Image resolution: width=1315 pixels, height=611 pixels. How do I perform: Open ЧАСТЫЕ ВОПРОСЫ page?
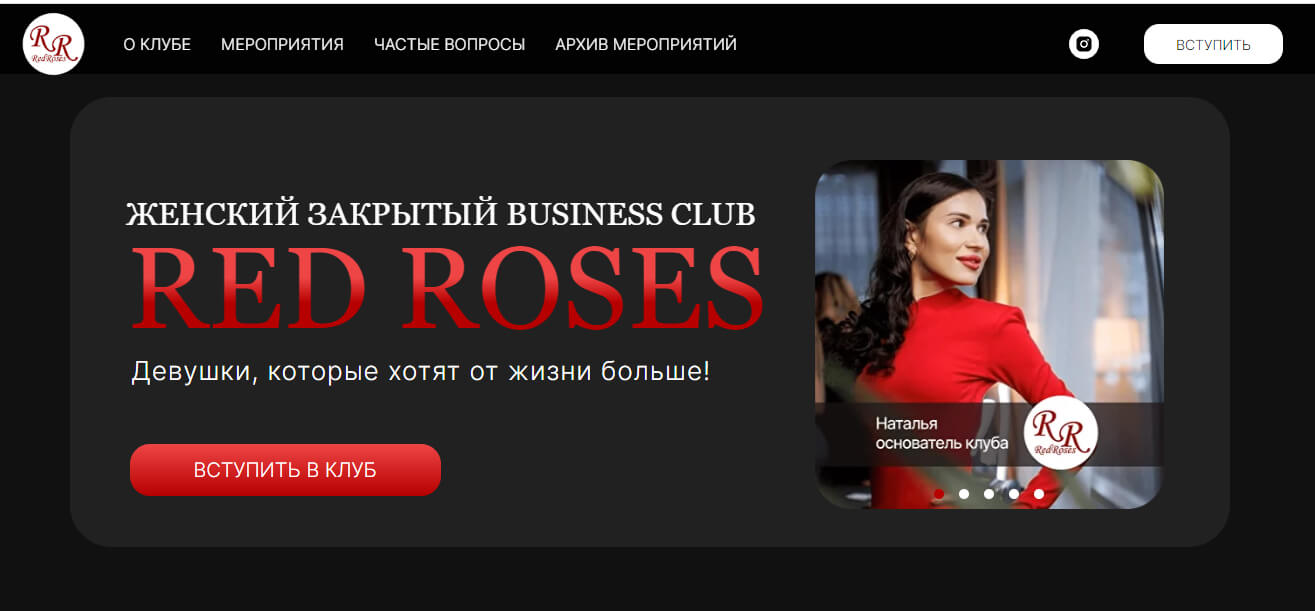pos(449,45)
